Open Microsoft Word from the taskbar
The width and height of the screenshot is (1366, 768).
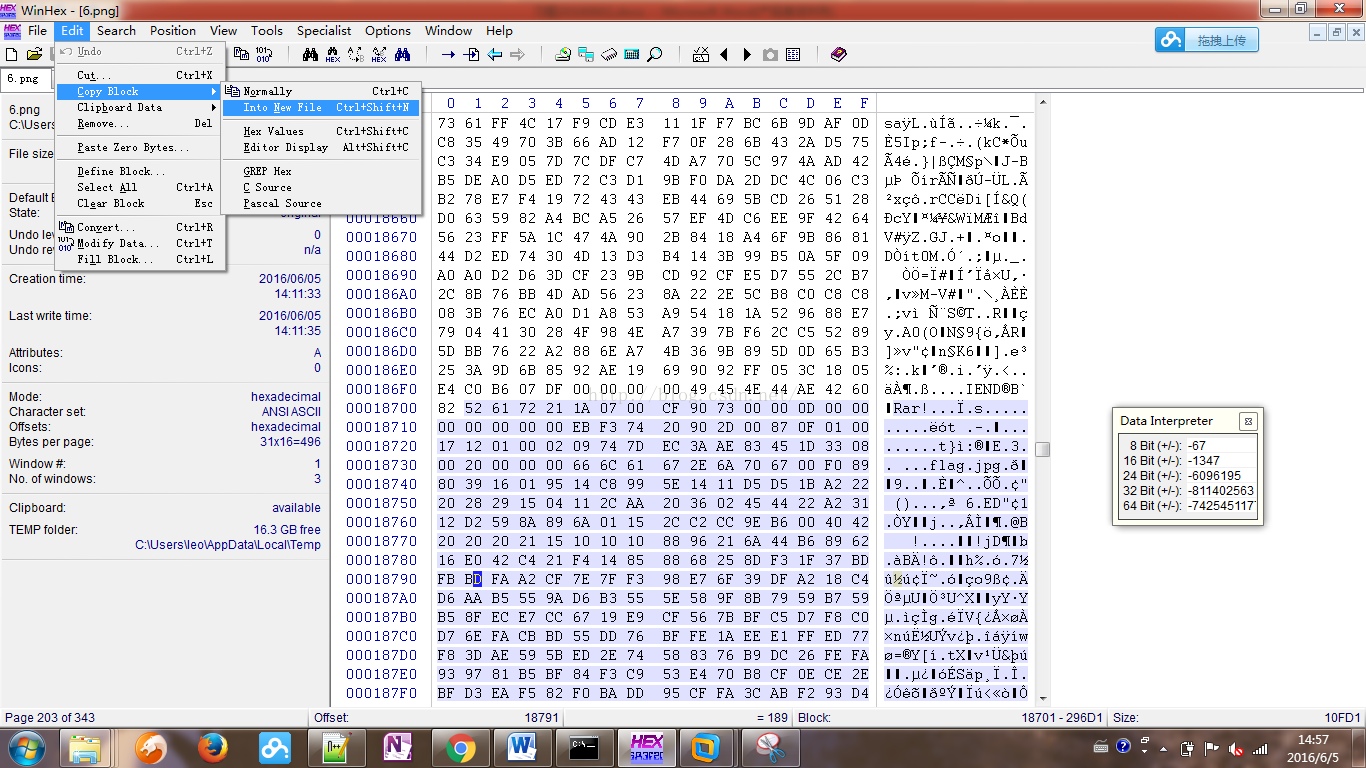[x=523, y=747]
